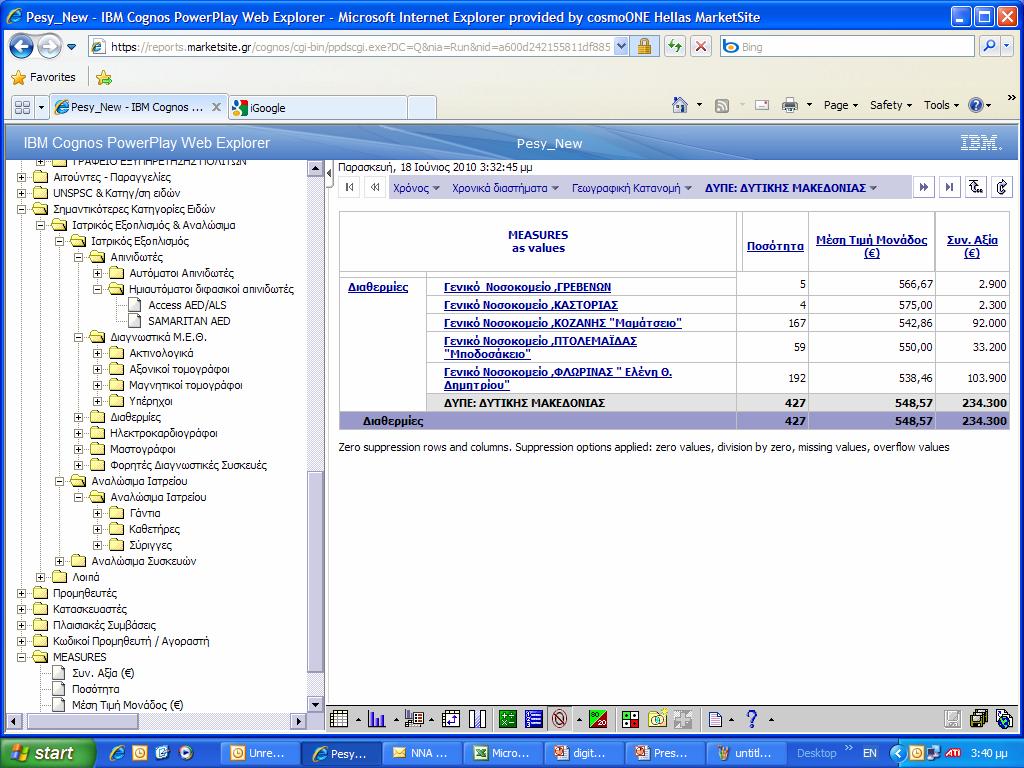Expand the Διαθερμίες folder in tree
The image size is (1024, 768).
click(x=78, y=417)
